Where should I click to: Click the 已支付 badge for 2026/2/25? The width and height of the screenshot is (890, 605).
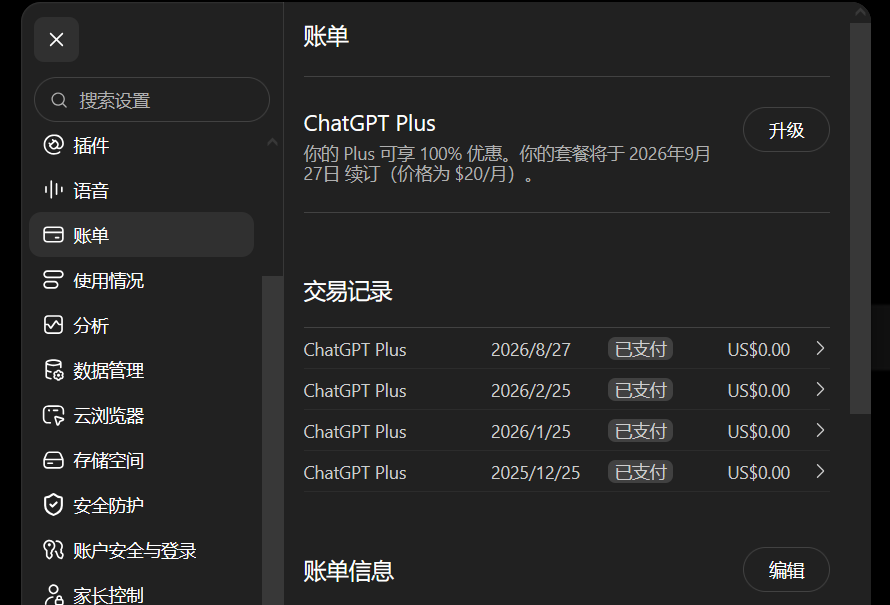pos(640,389)
